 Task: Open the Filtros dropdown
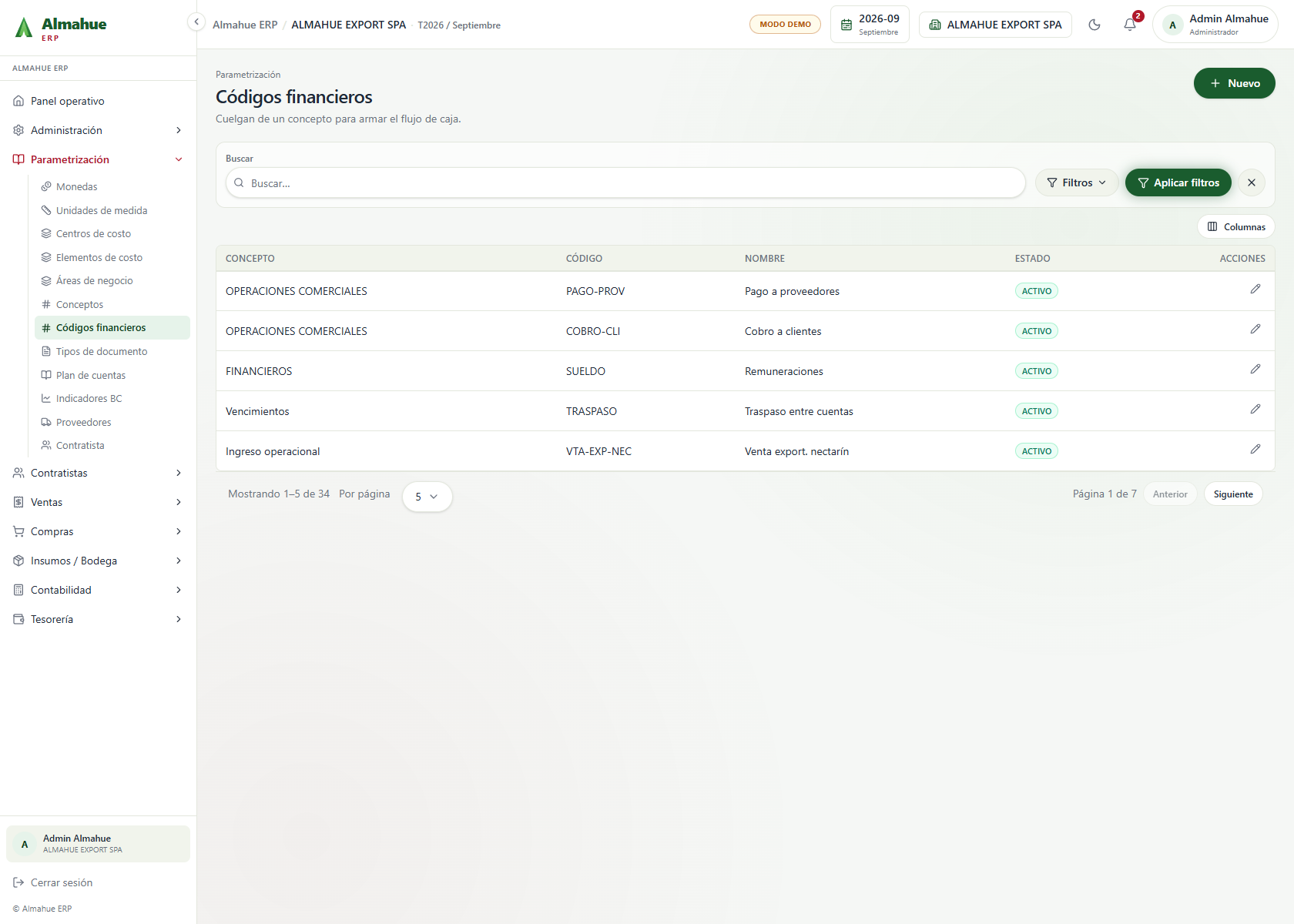(x=1076, y=182)
